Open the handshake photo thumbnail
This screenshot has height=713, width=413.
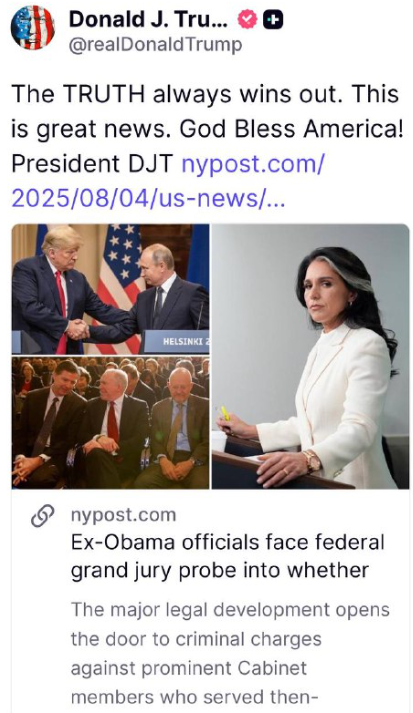click(x=111, y=289)
